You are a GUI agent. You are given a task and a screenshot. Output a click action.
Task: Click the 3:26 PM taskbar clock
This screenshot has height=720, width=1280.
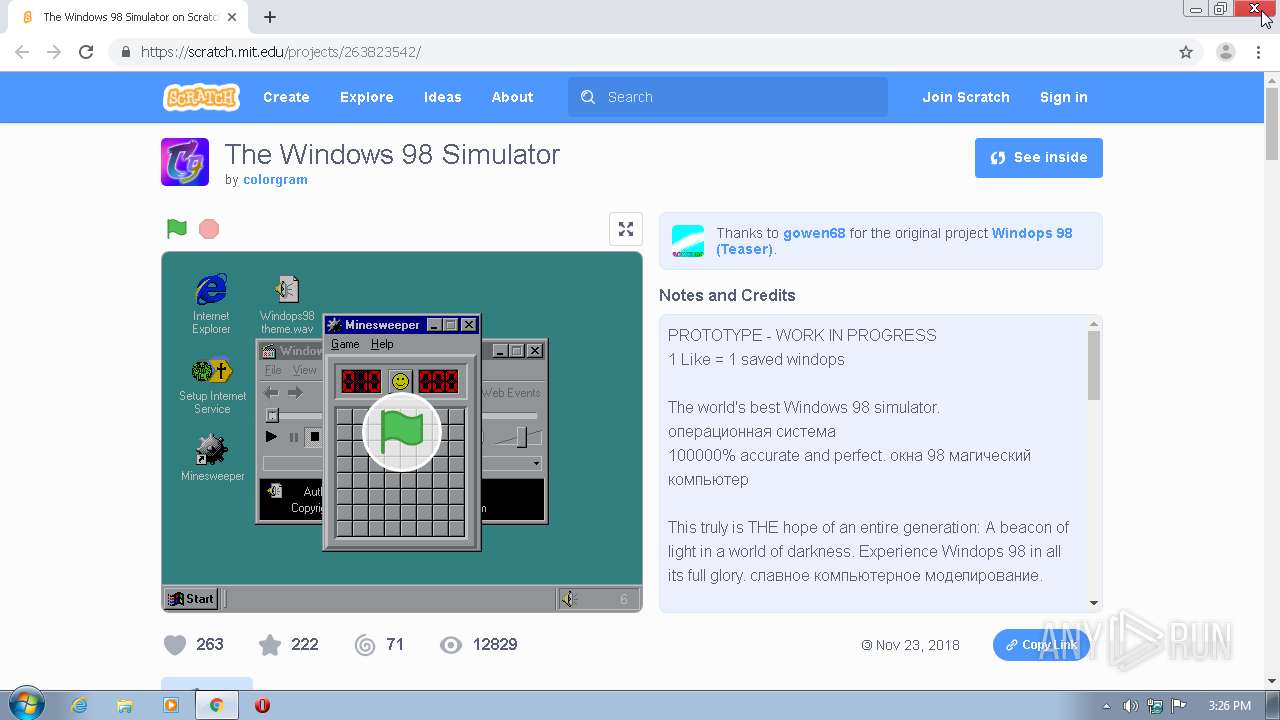tap(1229, 706)
